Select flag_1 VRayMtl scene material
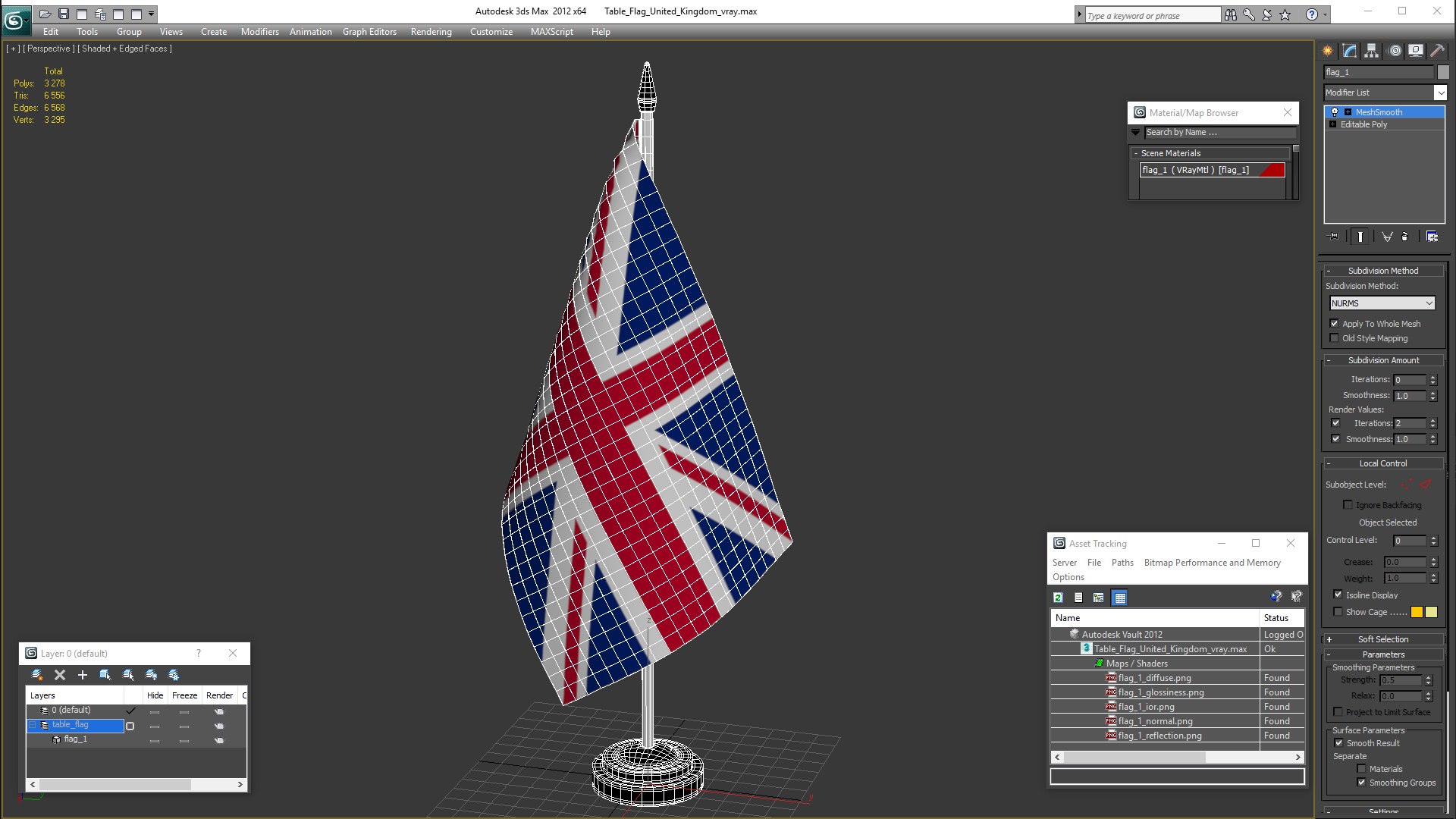This screenshot has height=819, width=1456. pyautogui.click(x=1213, y=170)
